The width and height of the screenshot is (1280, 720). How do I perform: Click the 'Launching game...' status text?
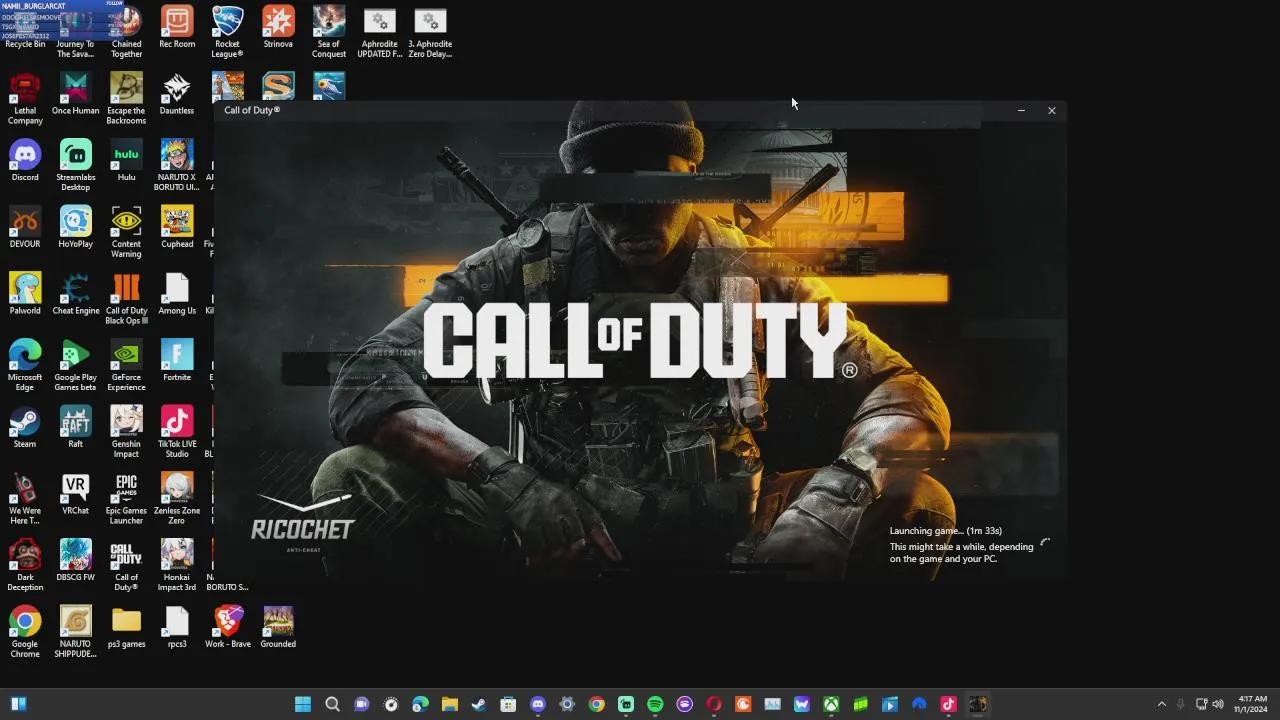pyautogui.click(x=946, y=531)
